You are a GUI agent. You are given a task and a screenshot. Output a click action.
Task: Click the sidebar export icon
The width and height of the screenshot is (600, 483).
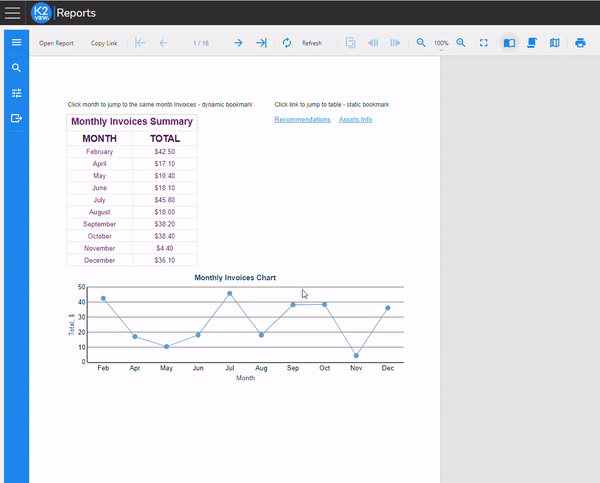[16, 118]
